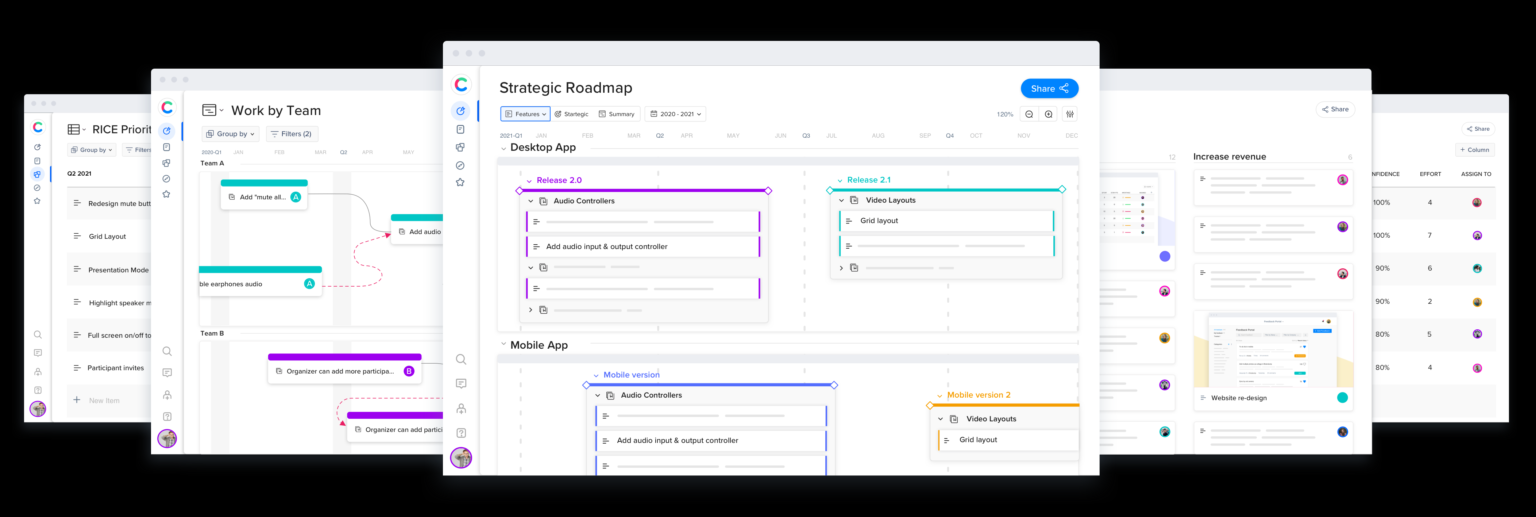Select Mobile version 2 start diamond marker
This screenshot has height=517, width=1536.
pos(930,405)
